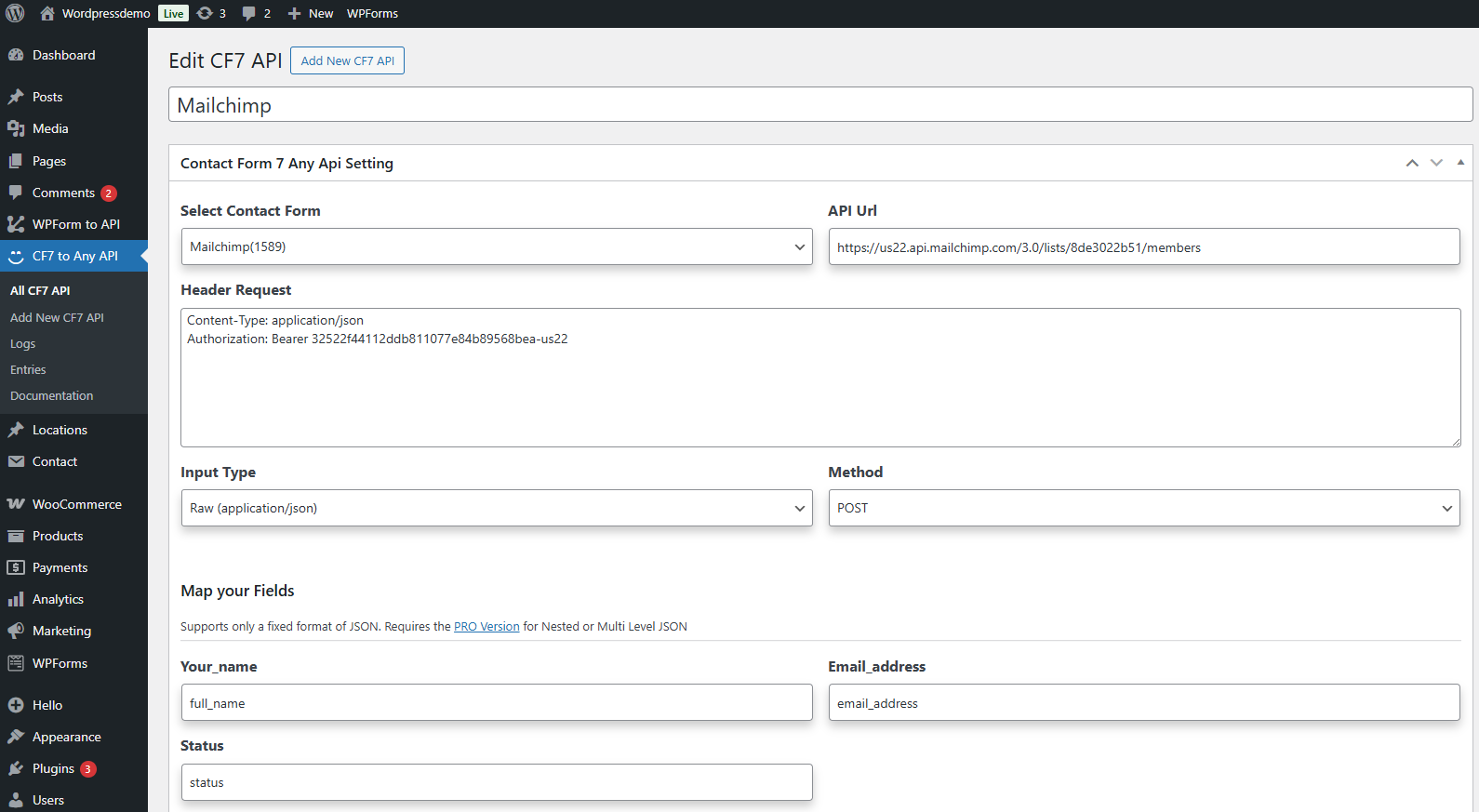Click the Pages icon in sidebar
Image resolution: width=1479 pixels, height=812 pixels.
16,161
